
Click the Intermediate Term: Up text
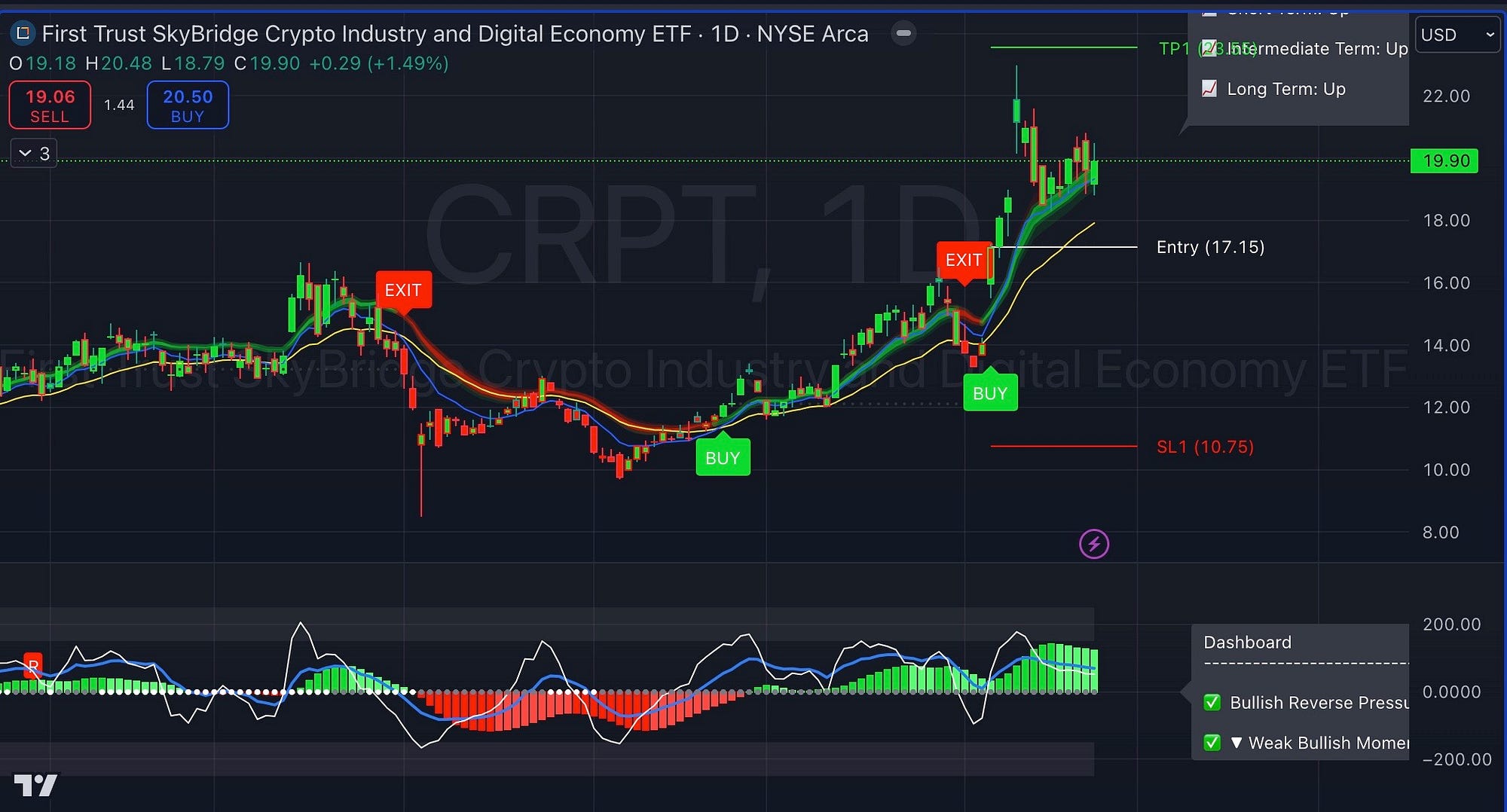point(1318,49)
